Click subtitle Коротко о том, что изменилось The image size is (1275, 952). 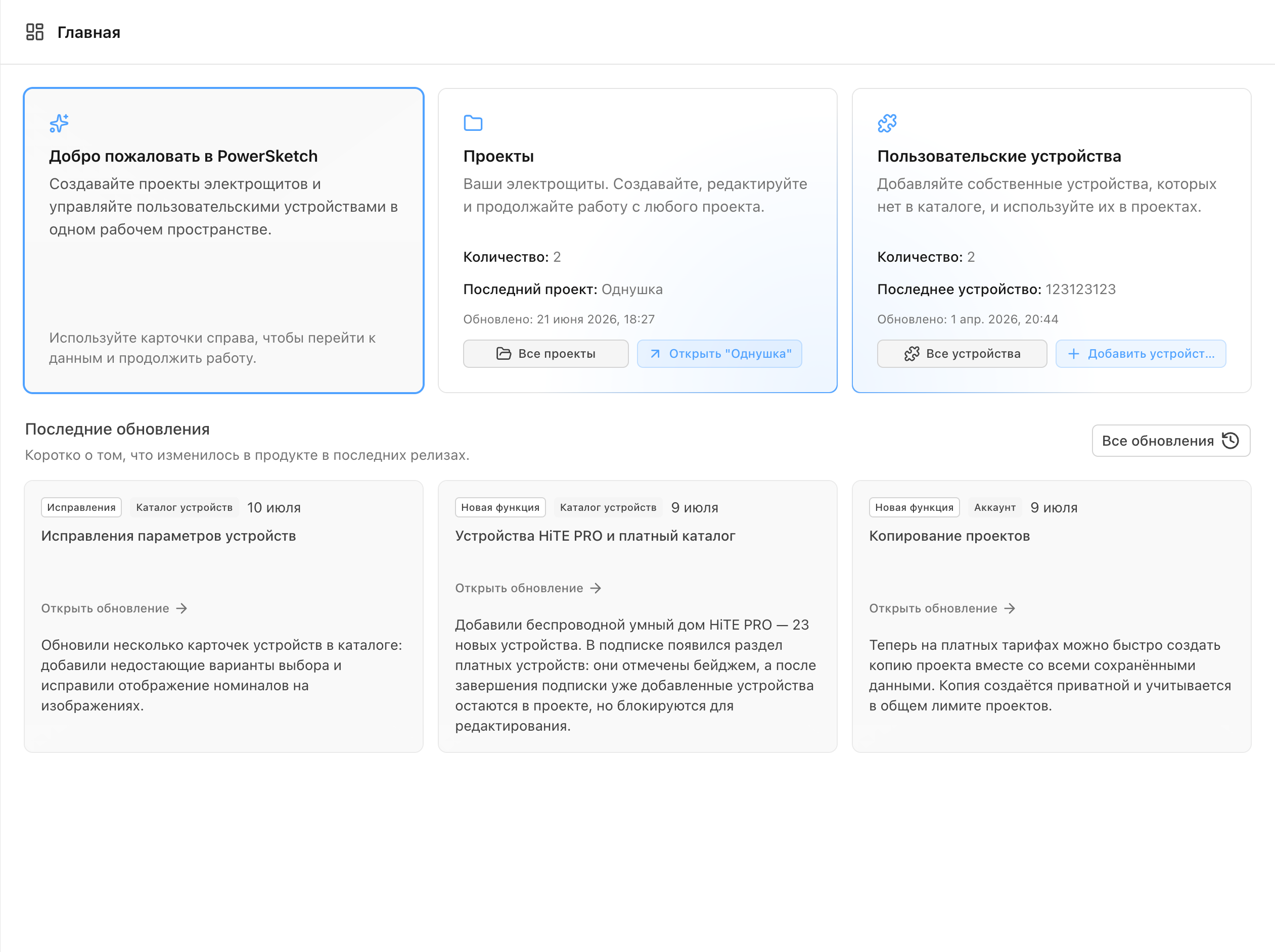pos(247,455)
